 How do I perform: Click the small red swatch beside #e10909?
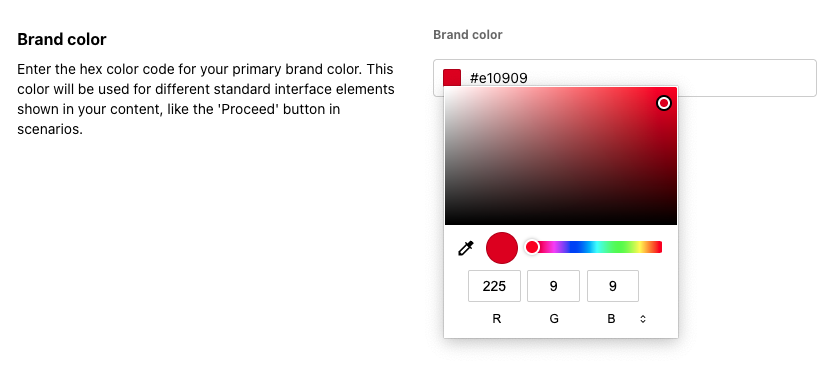pos(452,78)
